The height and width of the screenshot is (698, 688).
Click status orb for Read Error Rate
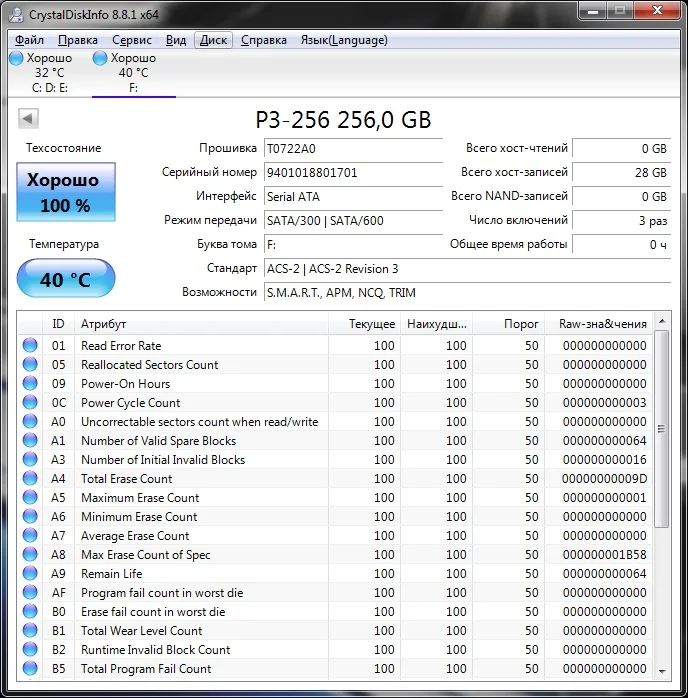tap(30, 346)
